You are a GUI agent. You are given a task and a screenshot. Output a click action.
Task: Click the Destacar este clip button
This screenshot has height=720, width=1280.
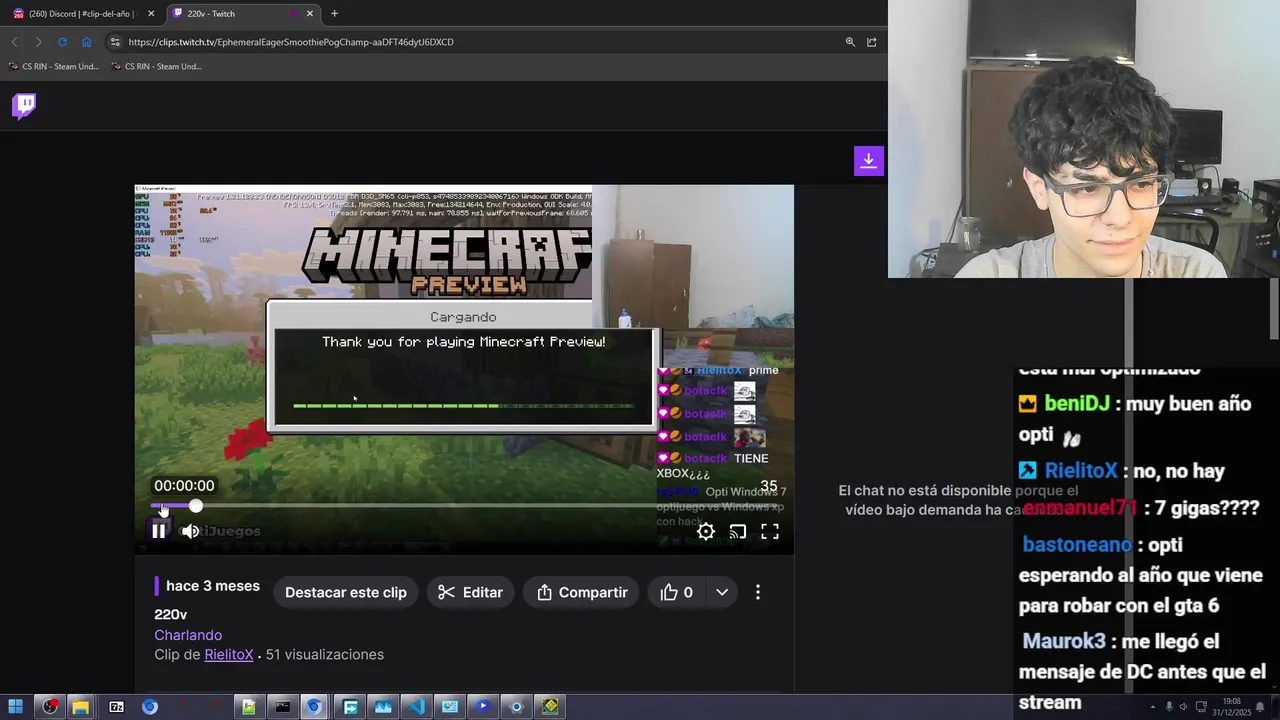pos(346,592)
